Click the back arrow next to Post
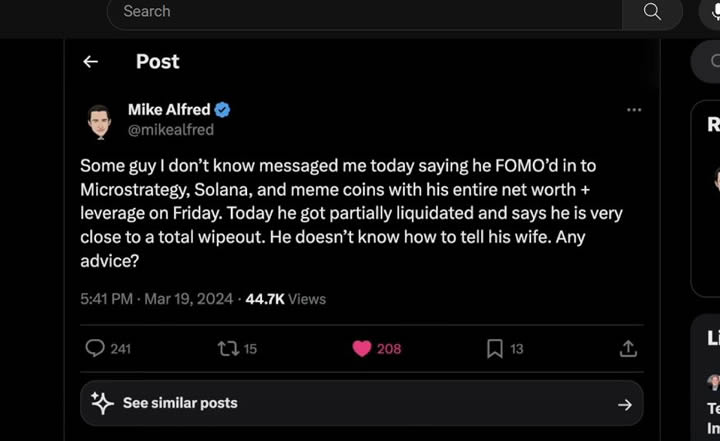The image size is (720, 441). click(90, 62)
